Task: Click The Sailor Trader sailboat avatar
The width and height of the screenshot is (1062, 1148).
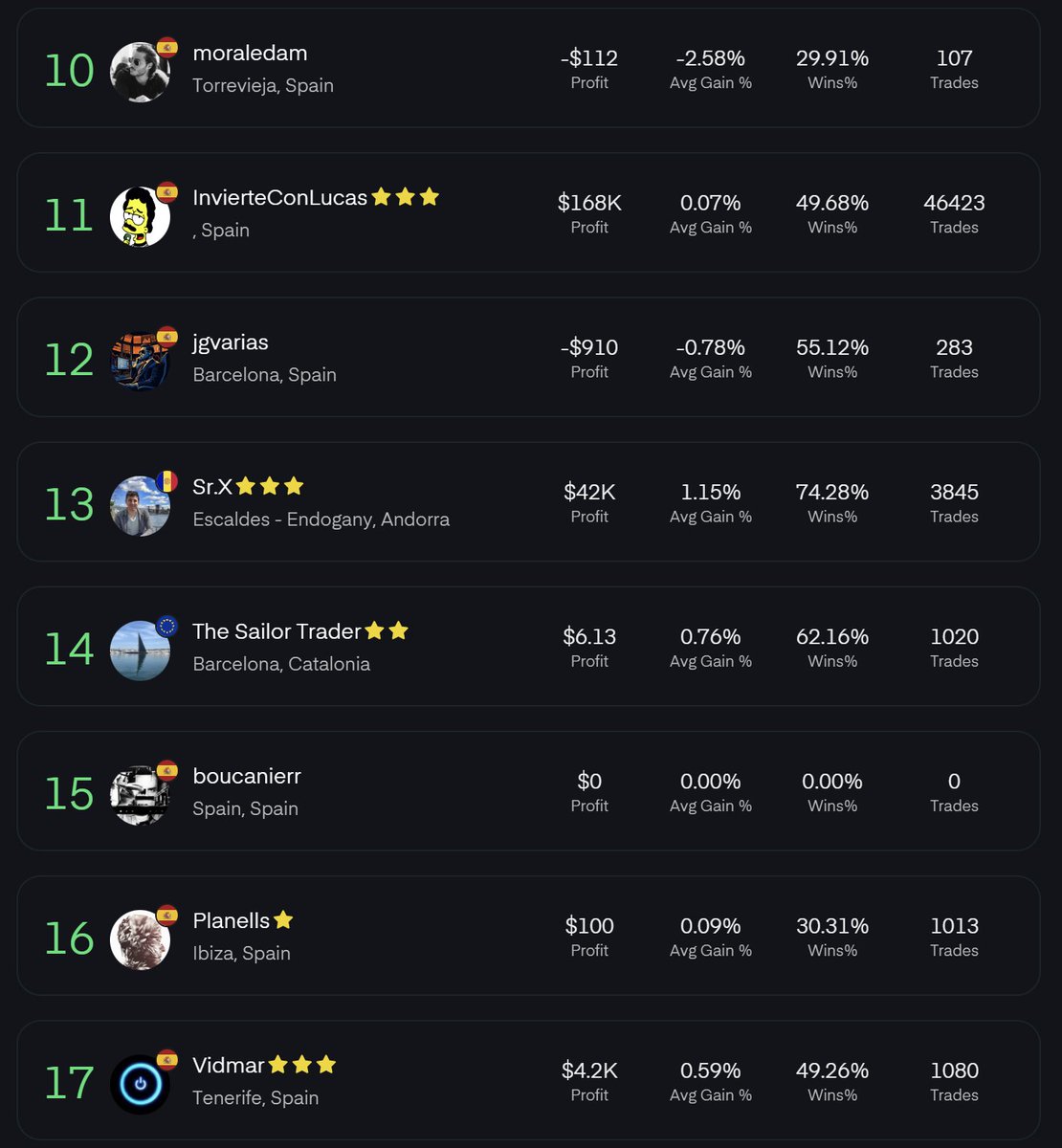Action: click(x=141, y=651)
